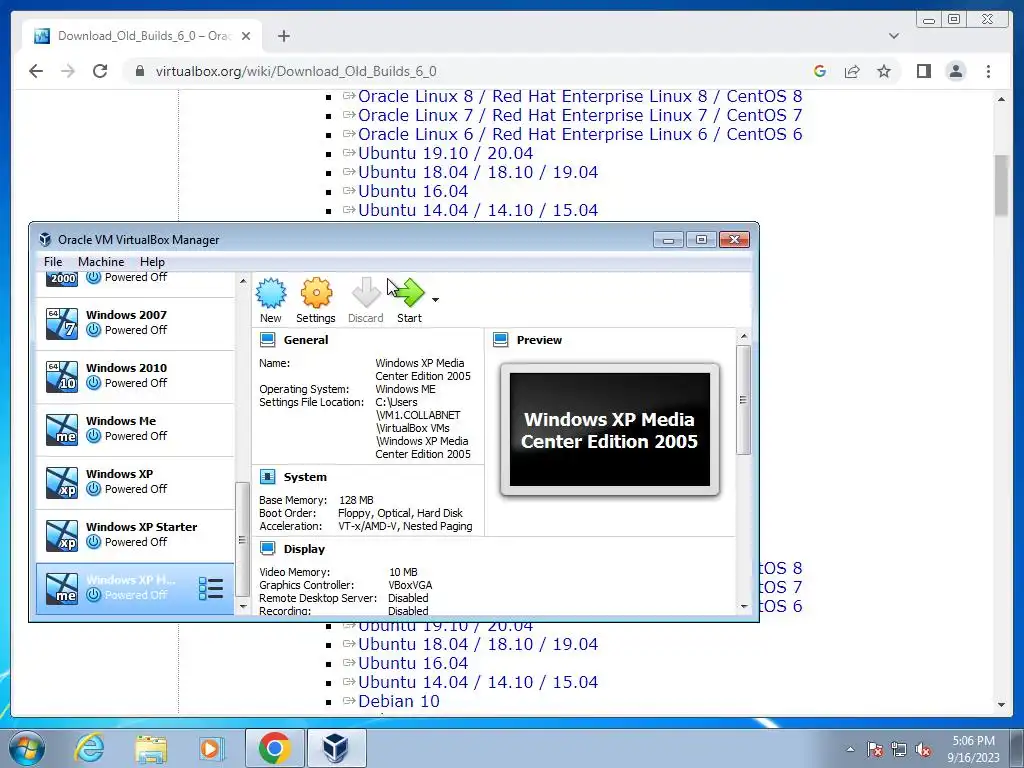The width and height of the screenshot is (1024, 768).
Task: Click the muted volume tray icon
Action: coord(923,749)
